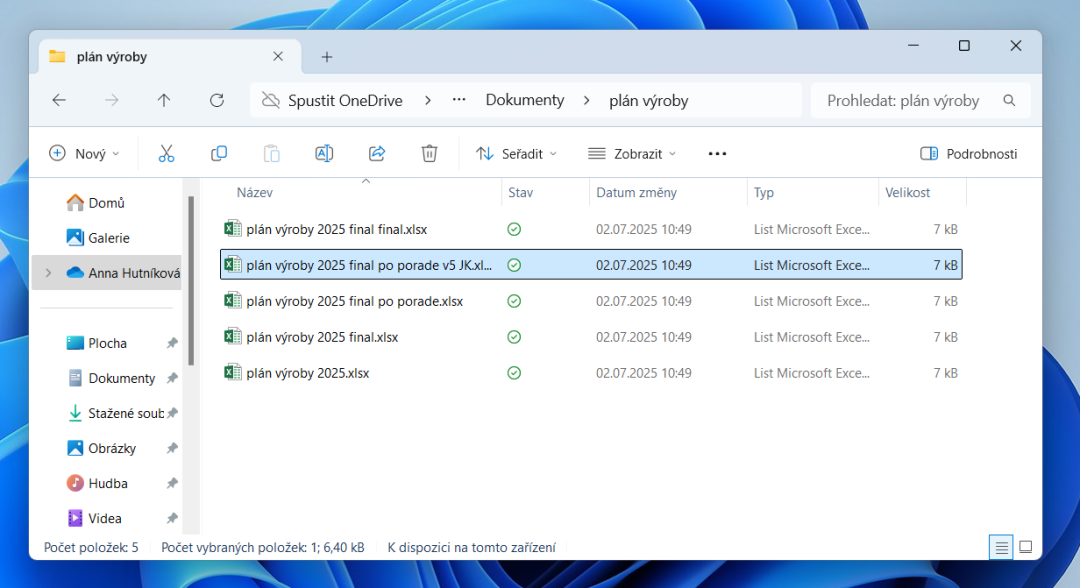Click the Prohledat: plán výroby search box
1080x588 pixels.
click(910, 100)
